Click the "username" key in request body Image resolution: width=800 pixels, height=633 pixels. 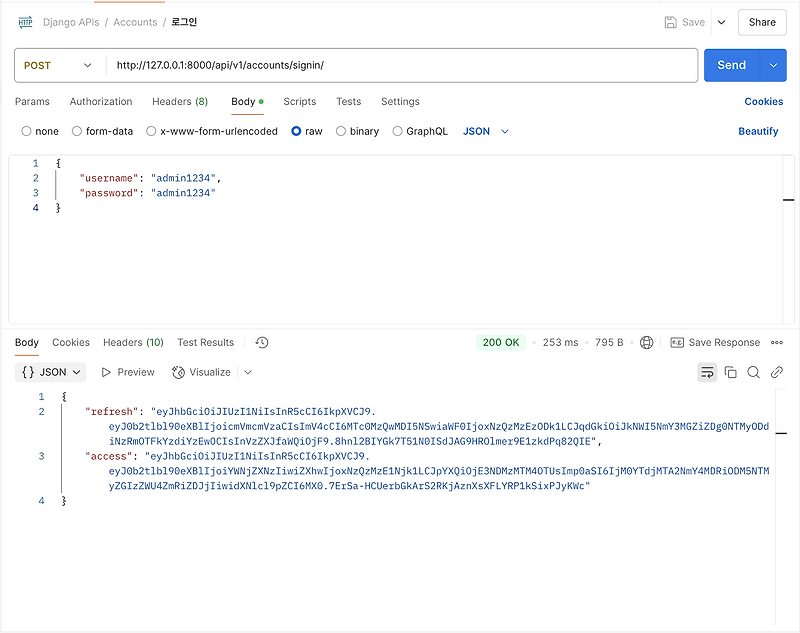tap(109, 178)
